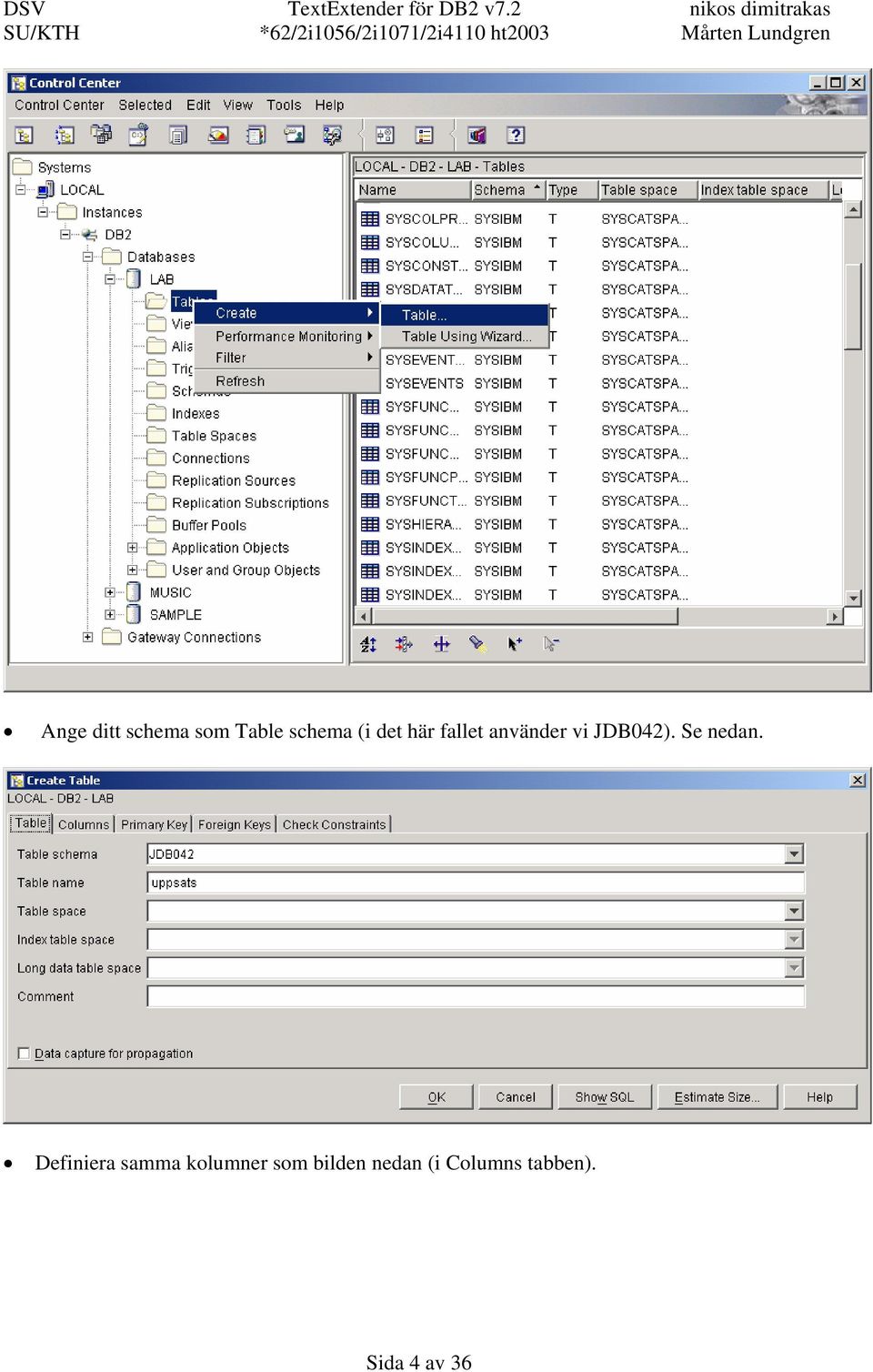Click the customize columns icon in bottom toolbar
This screenshot has width=873, height=1372.
click(441, 644)
